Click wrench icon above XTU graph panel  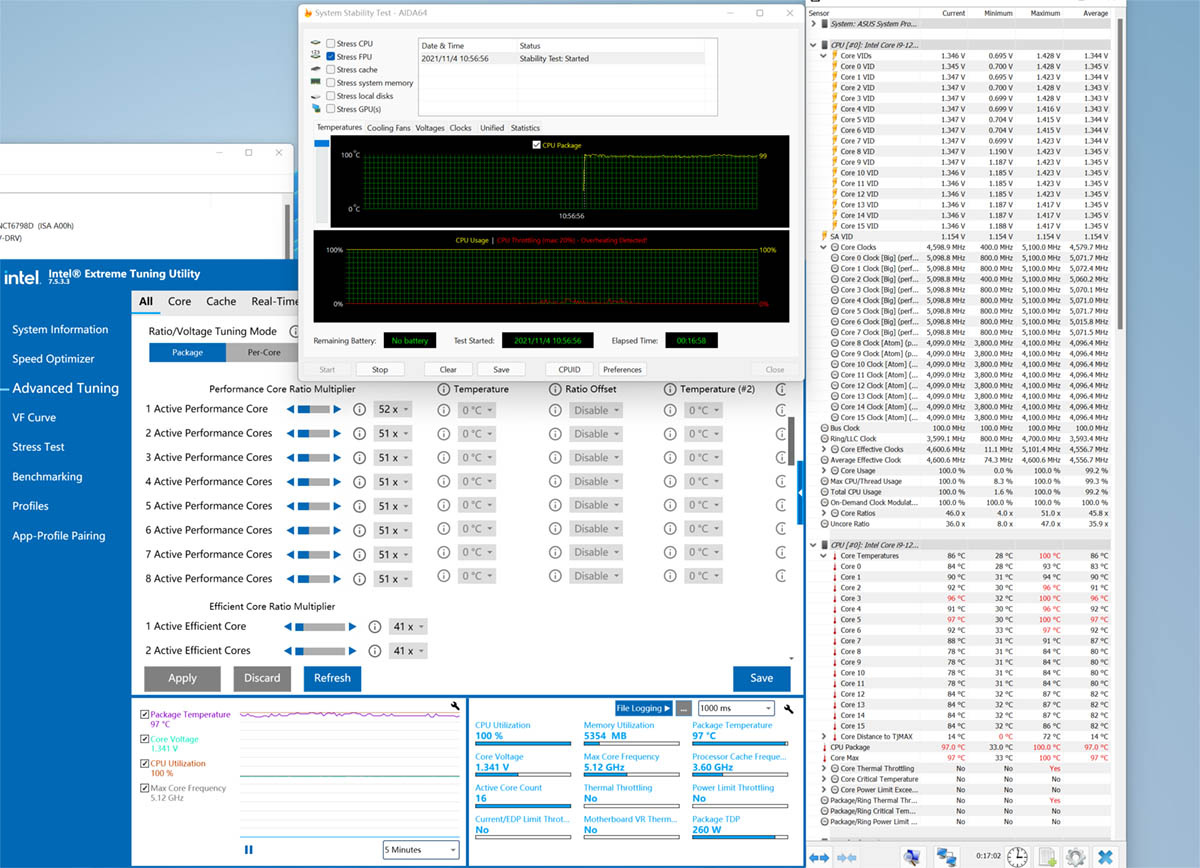pos(455,708)
